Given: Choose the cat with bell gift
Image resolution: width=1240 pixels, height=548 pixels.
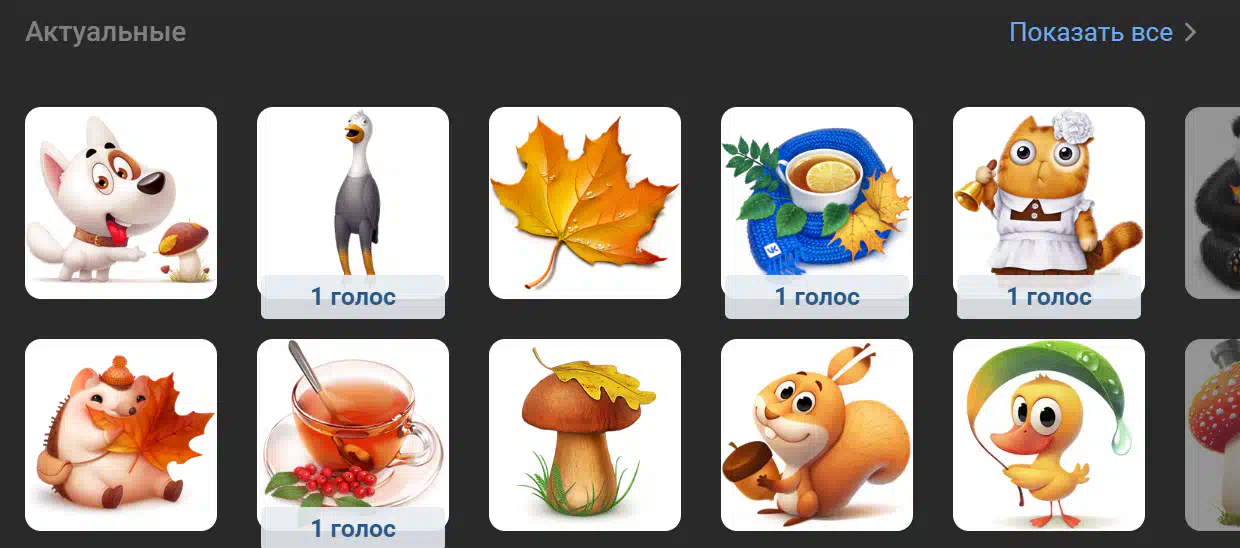Looking at the screenshot, I should (x=1049, y=203).
